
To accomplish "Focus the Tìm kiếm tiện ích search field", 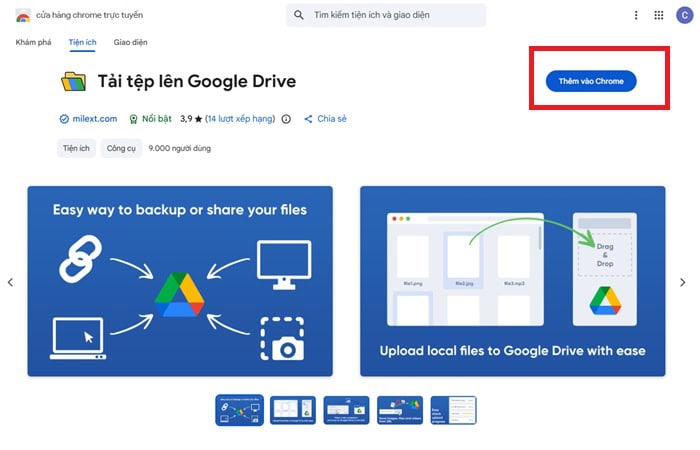I will coord(386,15).
